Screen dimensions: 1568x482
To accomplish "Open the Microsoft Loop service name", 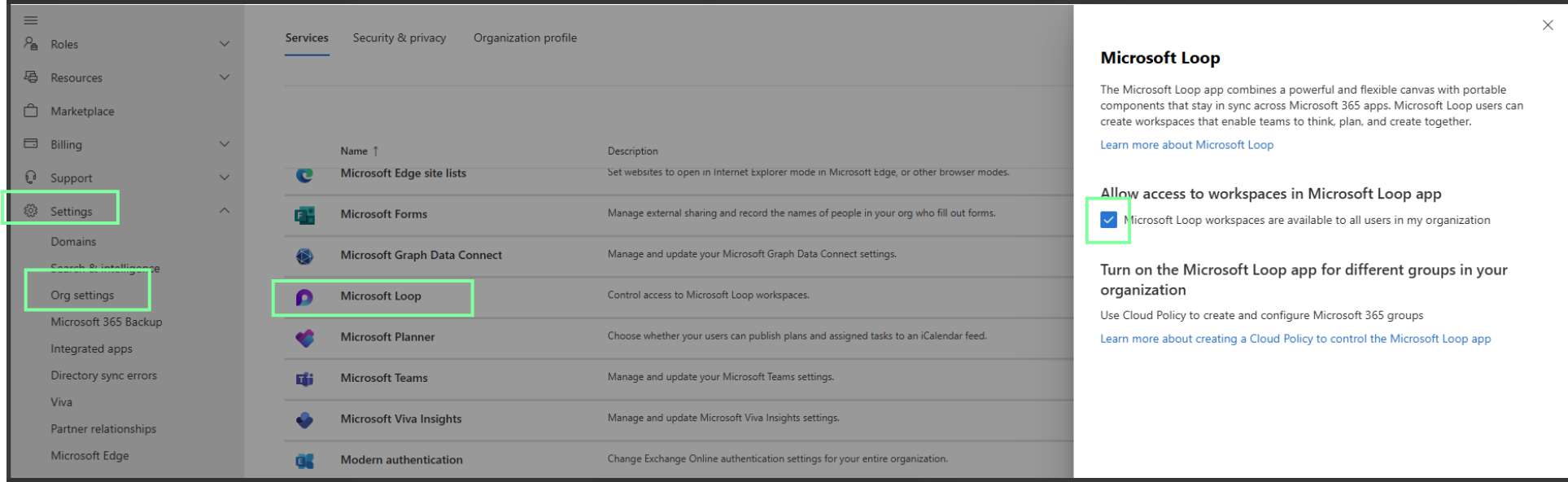I will tap(380, 296).
